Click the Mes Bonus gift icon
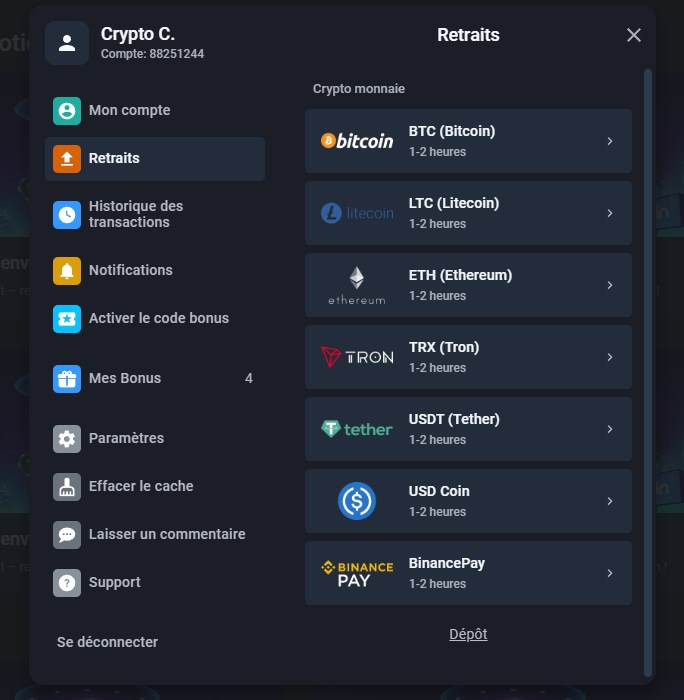The image size is (684, 700). point(67,379)
